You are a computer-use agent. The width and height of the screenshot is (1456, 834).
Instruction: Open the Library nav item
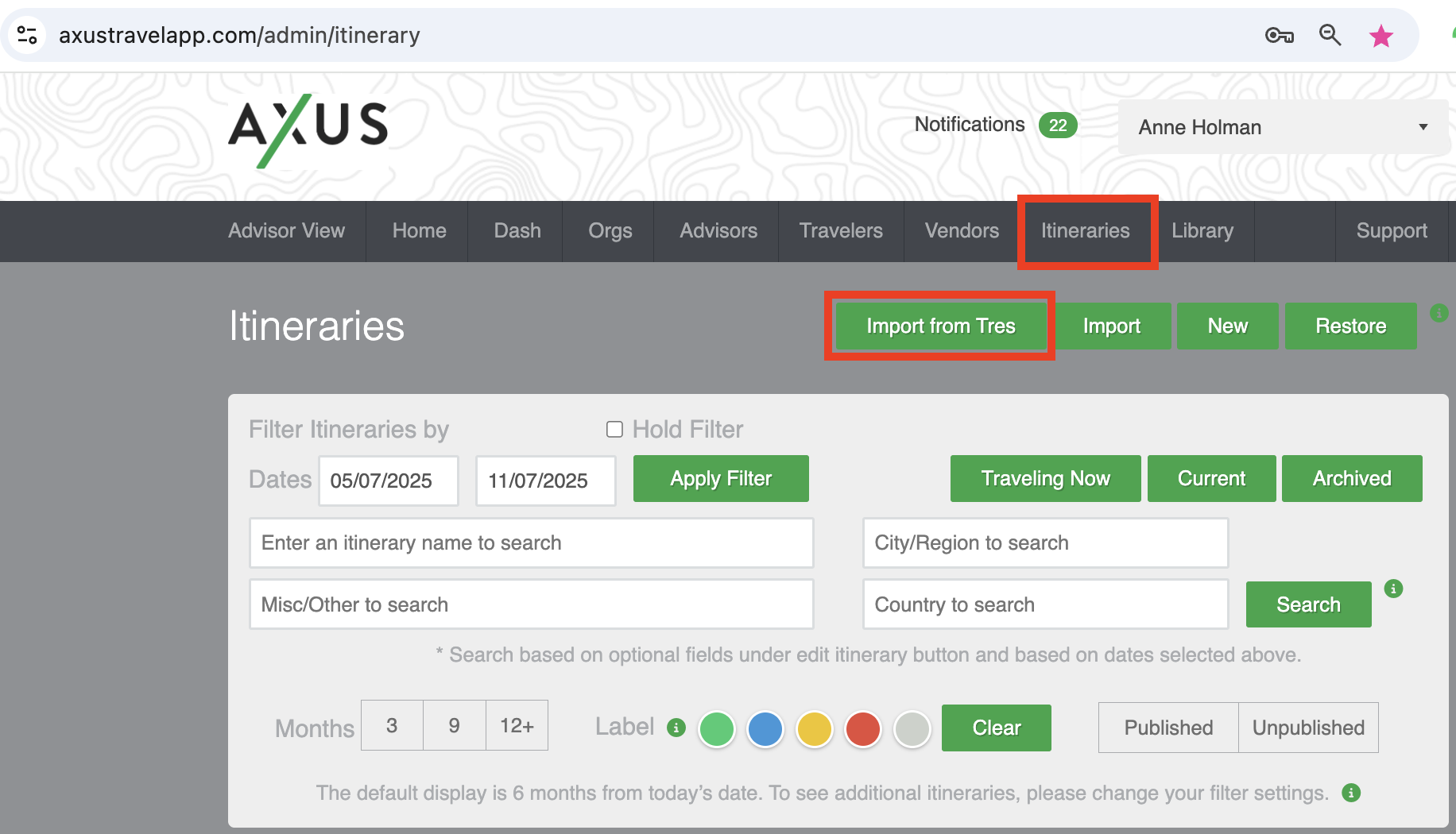[x=1202, y=231]
